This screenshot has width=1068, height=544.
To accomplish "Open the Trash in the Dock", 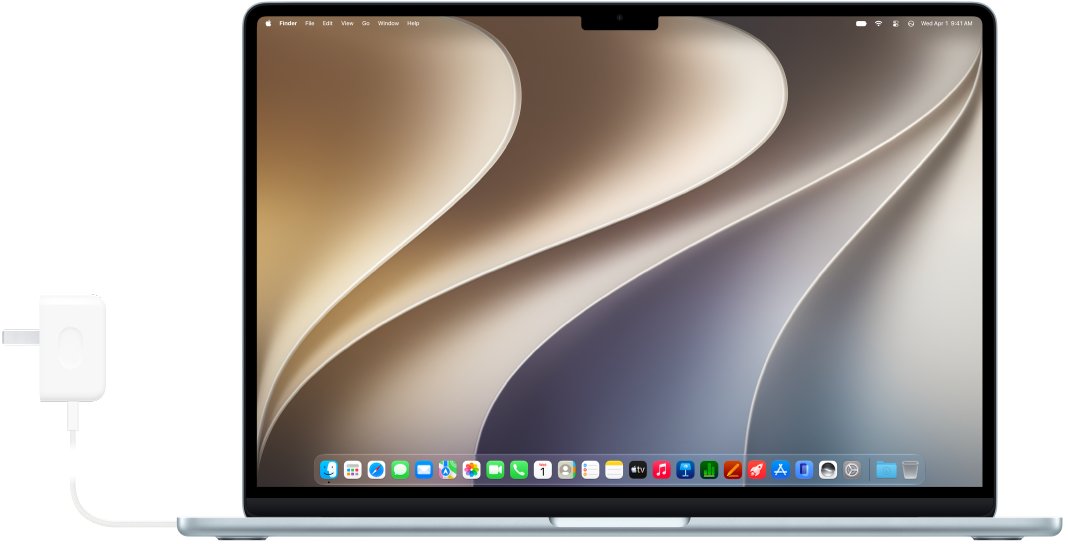I will click(910, 470).
